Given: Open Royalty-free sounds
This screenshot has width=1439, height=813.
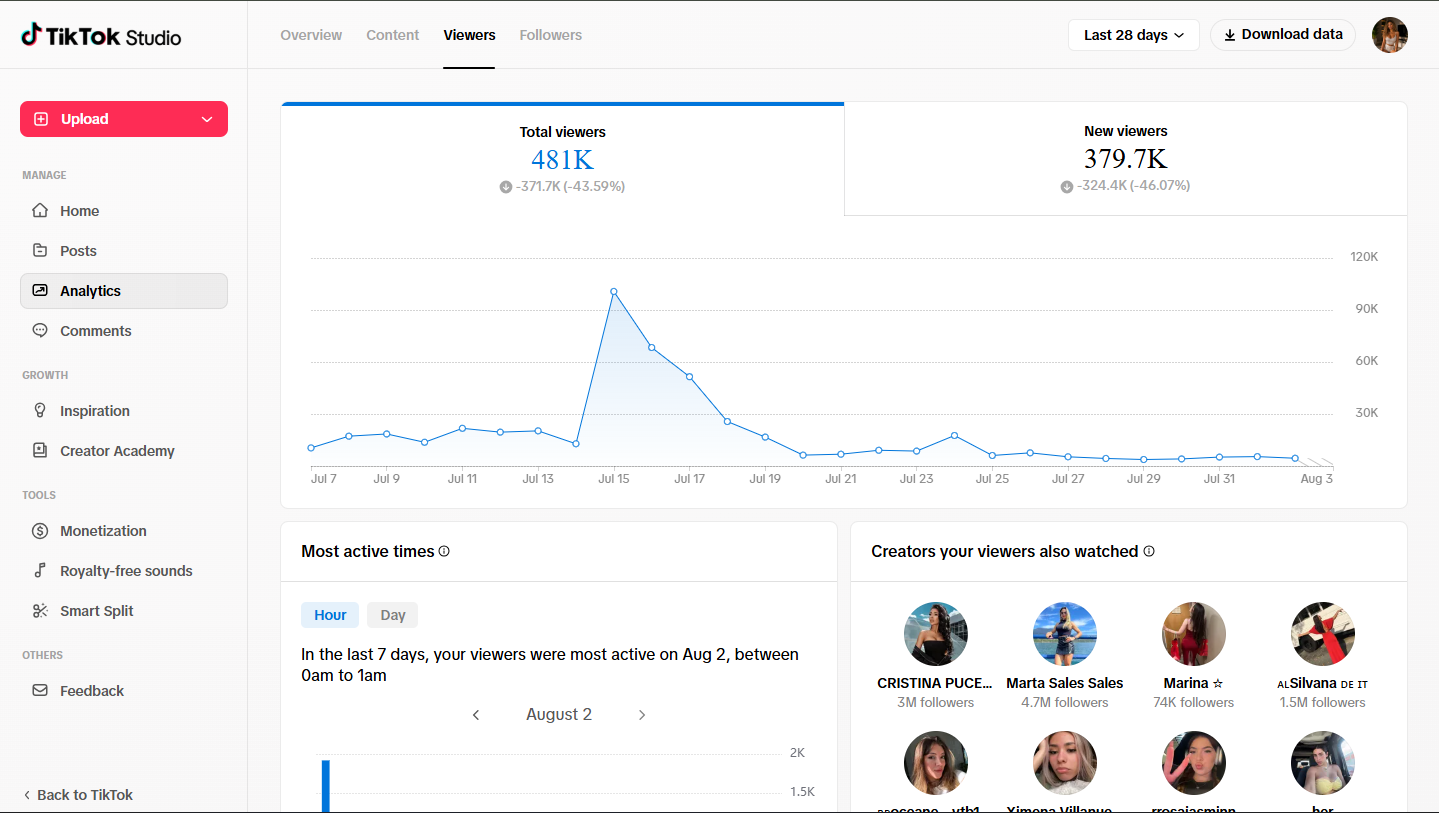Looking at the screenshot, I should point(124,571).
